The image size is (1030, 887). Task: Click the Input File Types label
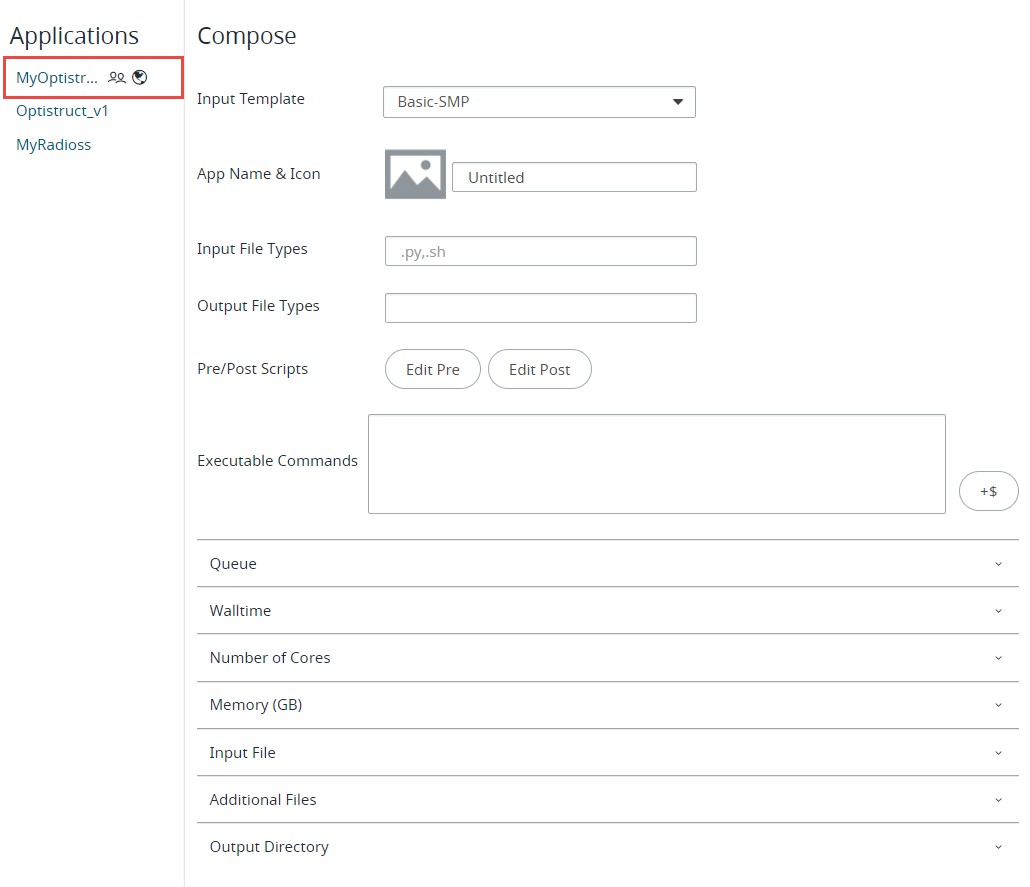[252, 249]
